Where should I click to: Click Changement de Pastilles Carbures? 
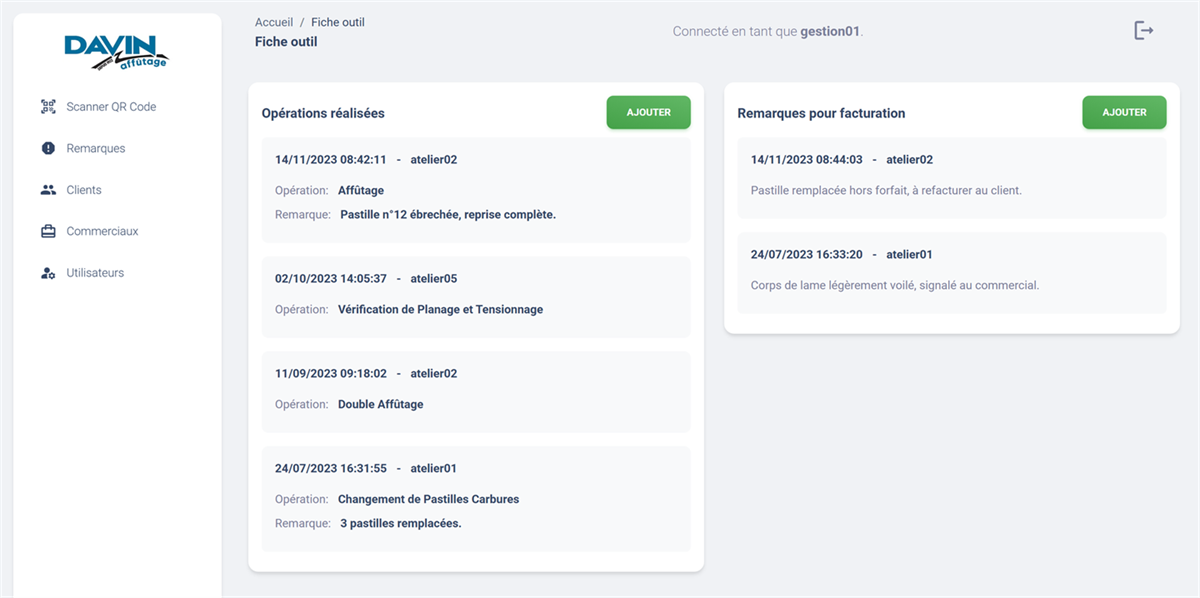click(x=429, y=499)
